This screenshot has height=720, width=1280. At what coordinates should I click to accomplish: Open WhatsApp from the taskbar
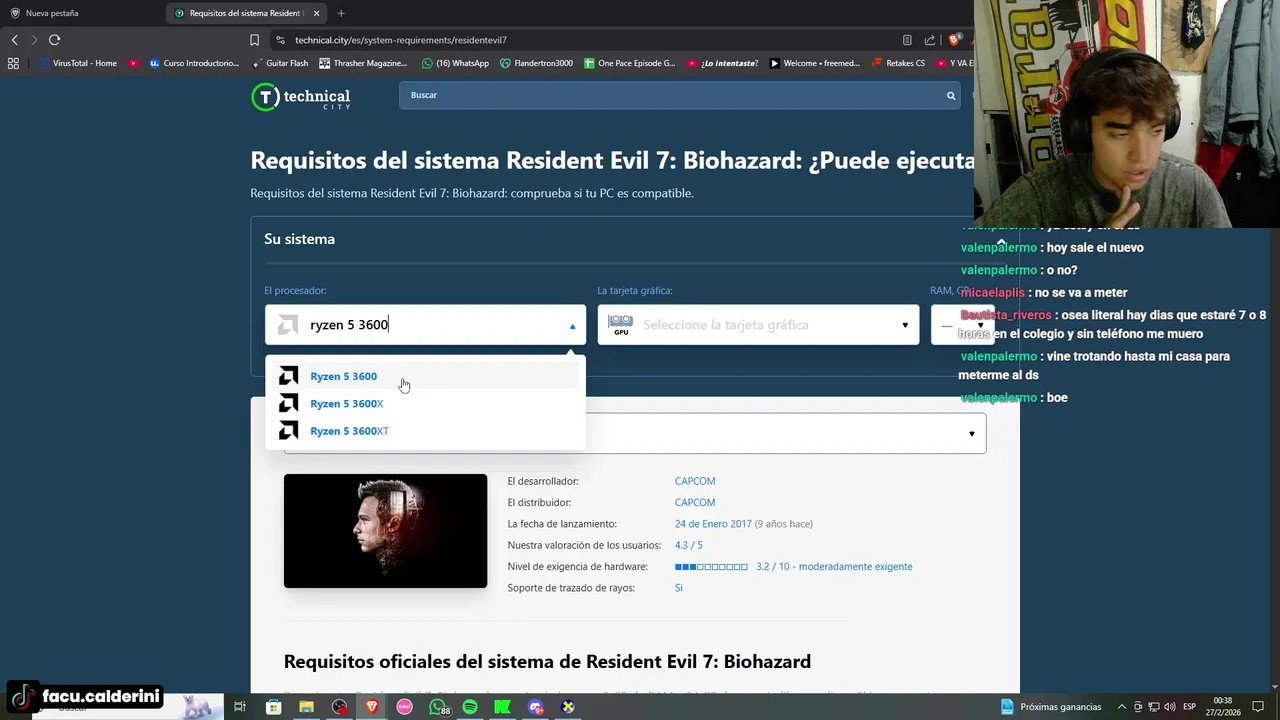[438, 707]
